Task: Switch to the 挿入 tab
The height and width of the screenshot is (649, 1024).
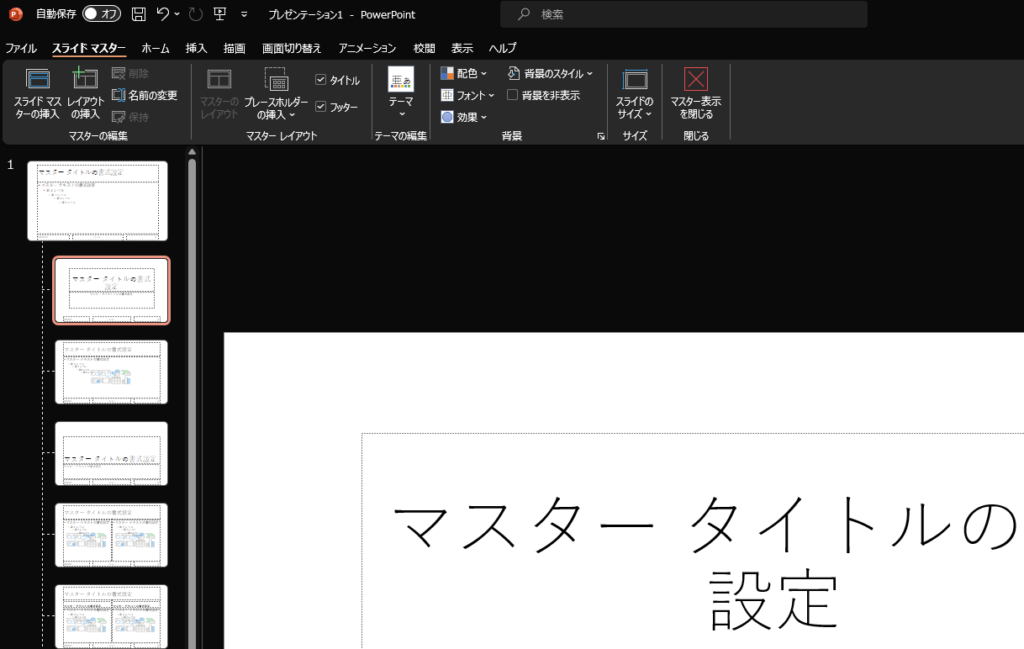Action: pos(196,48)
